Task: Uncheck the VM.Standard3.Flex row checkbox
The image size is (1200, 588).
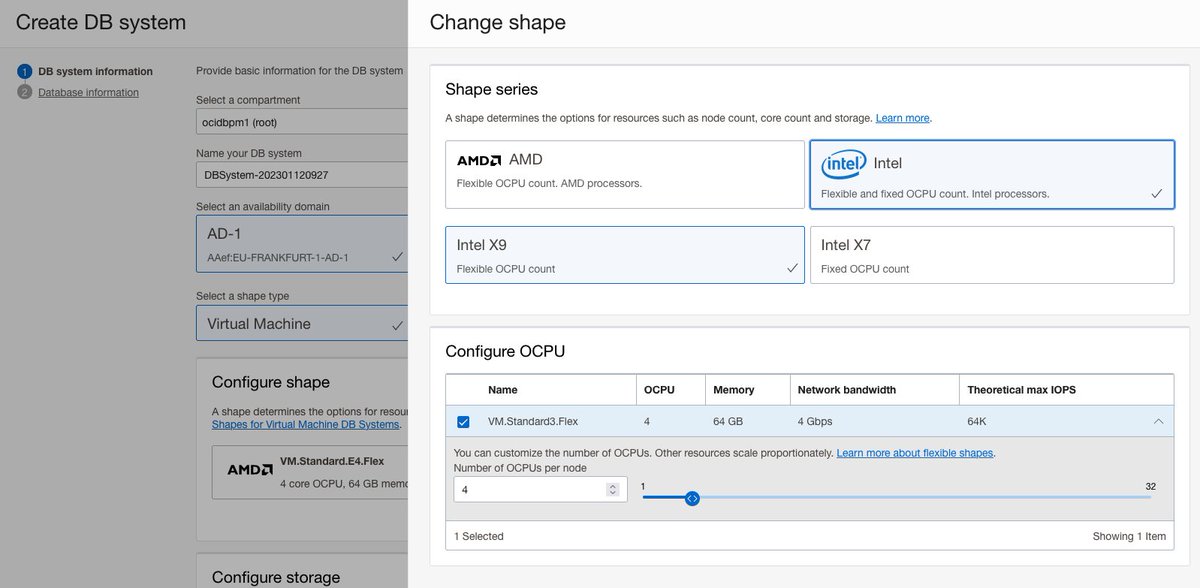Action: pos(463,421)
